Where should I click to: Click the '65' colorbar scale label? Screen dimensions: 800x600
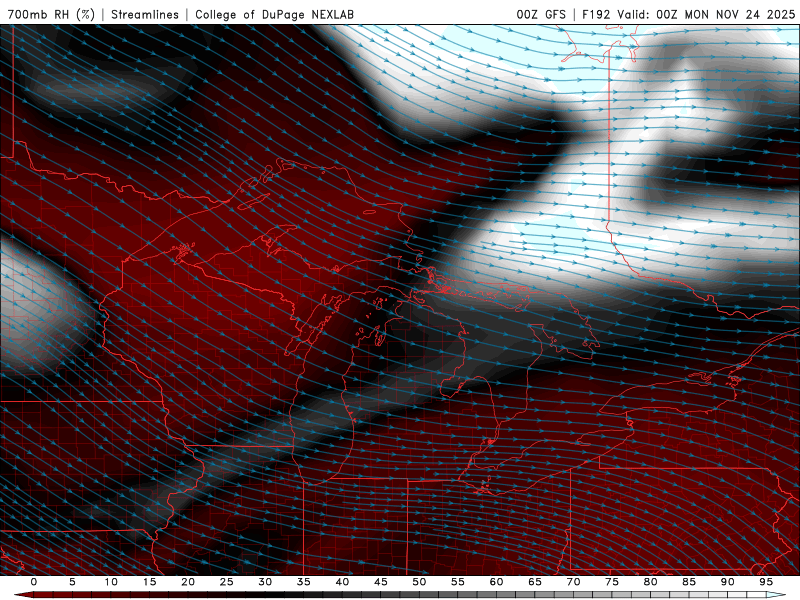(535, 582)
